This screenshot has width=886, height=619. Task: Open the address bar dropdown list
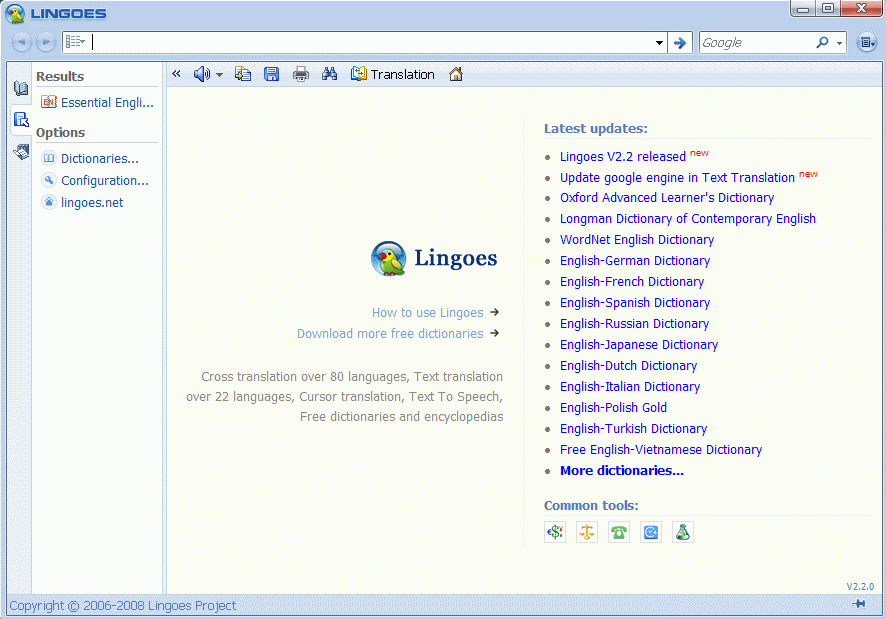658,42
